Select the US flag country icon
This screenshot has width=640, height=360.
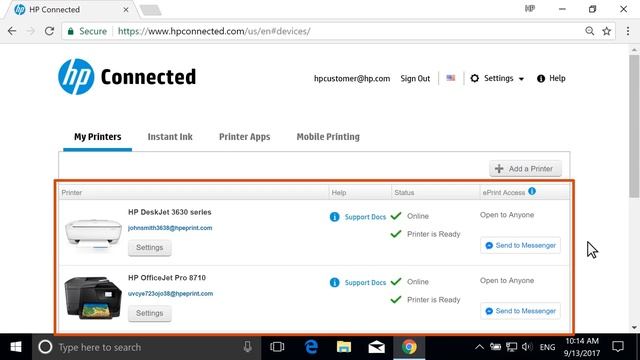click(451, 78)
